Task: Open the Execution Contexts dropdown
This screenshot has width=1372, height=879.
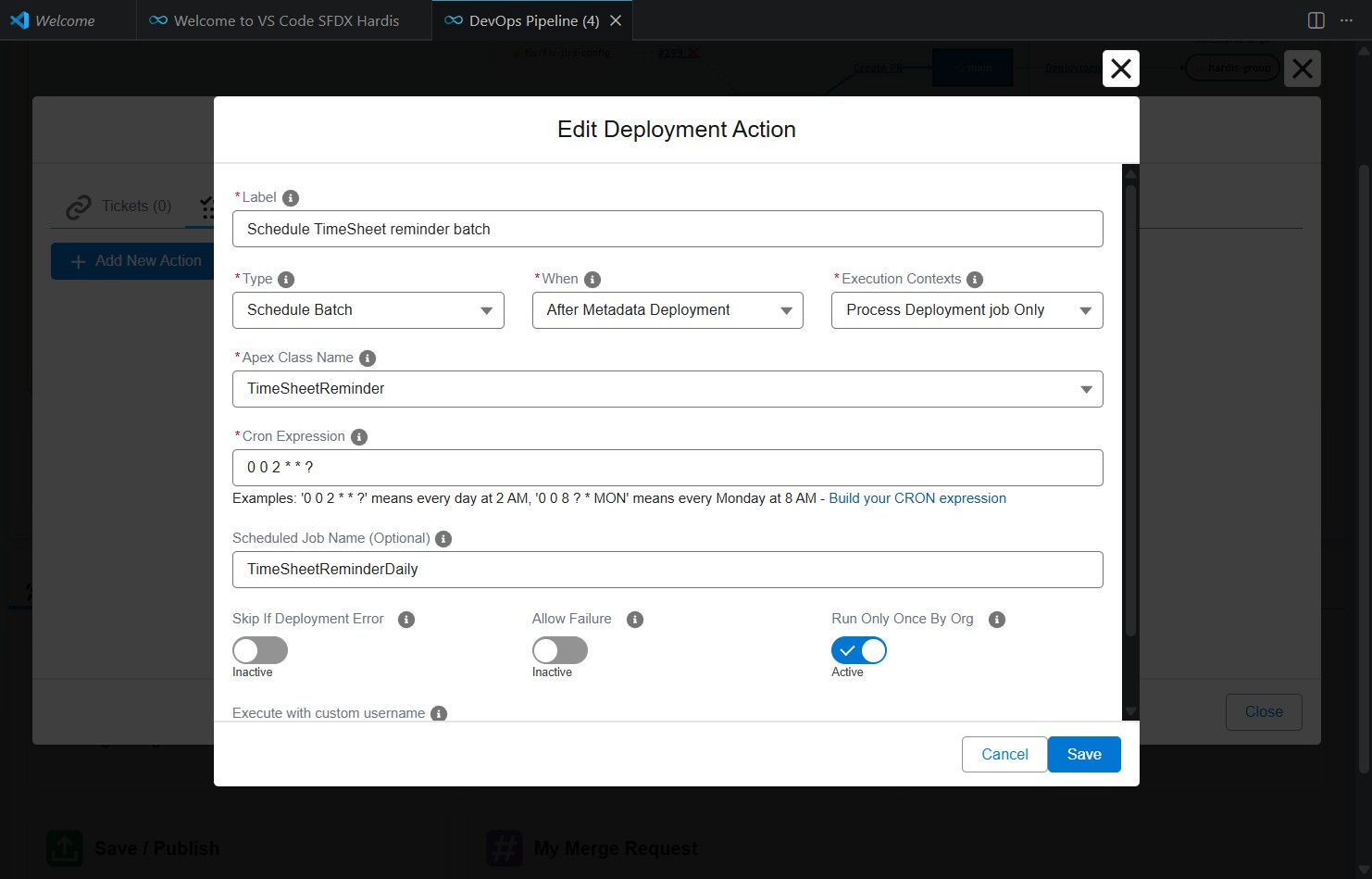Action: point(967,310)
